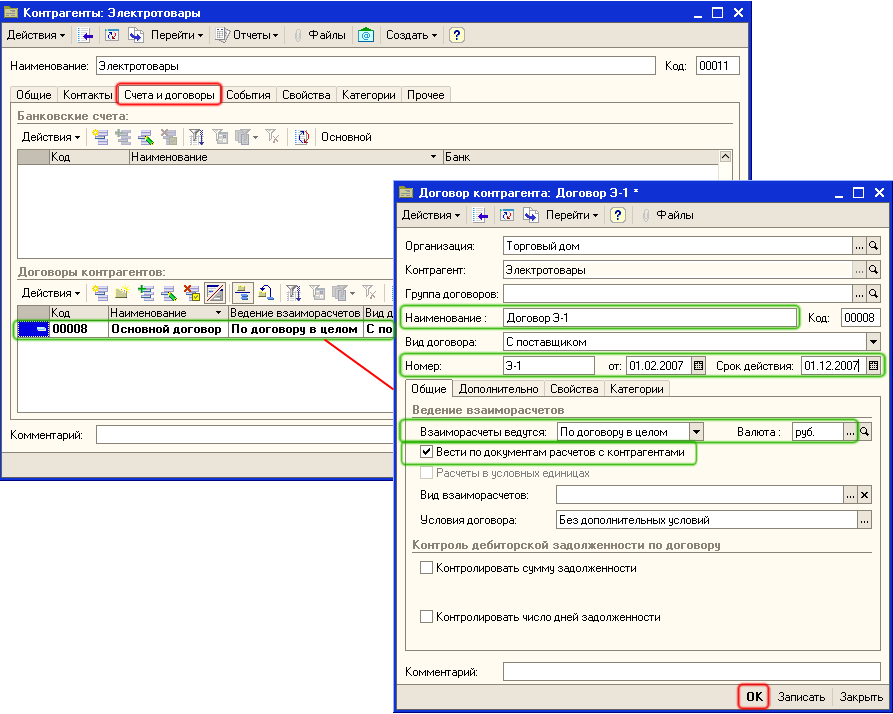Image resolution: width=893 pixels, height=714 pixels.
Task: Open Отчеты dropdown in Контрагенты toolbar
Action: pyautogui.click(x=247, y=35)
